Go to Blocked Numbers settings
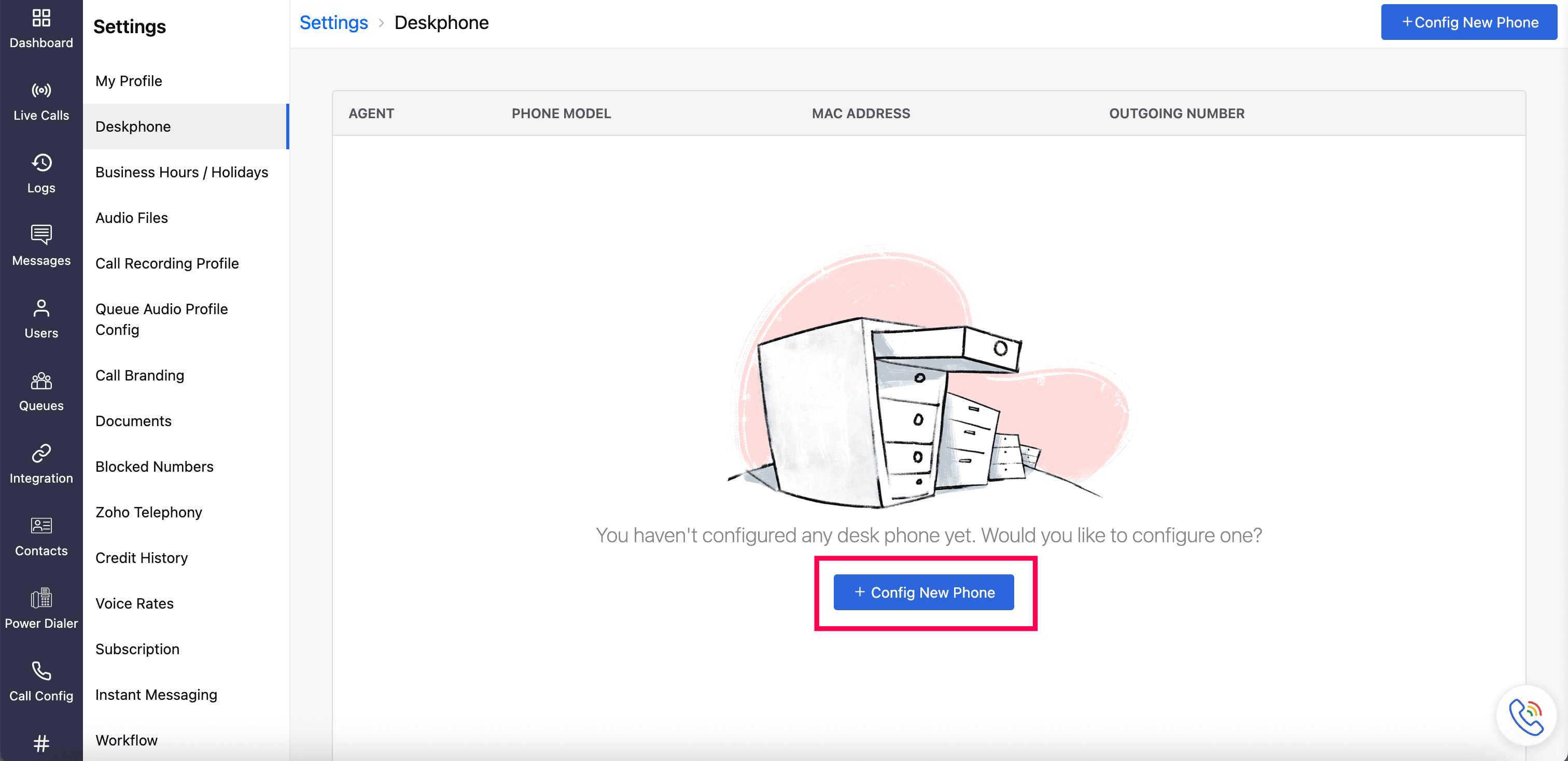 pos(154,467)
